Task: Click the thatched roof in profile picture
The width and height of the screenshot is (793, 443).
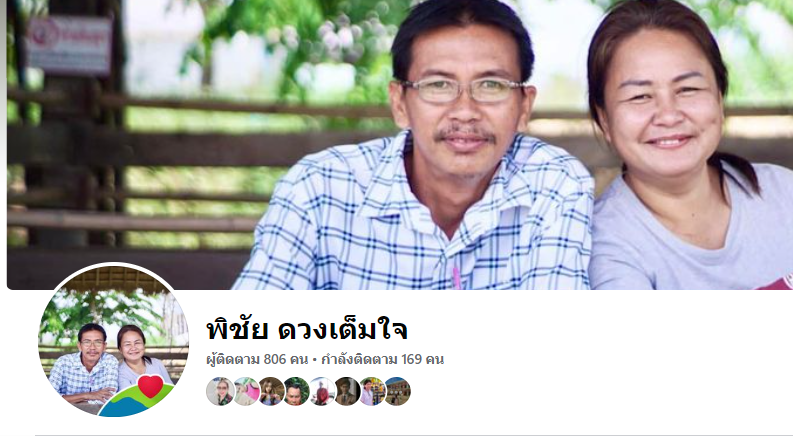Action: tap(115, 280)
